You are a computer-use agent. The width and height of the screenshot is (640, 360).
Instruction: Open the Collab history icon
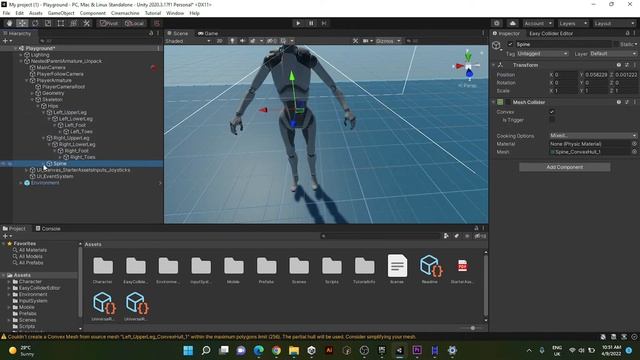coord(497,23)
